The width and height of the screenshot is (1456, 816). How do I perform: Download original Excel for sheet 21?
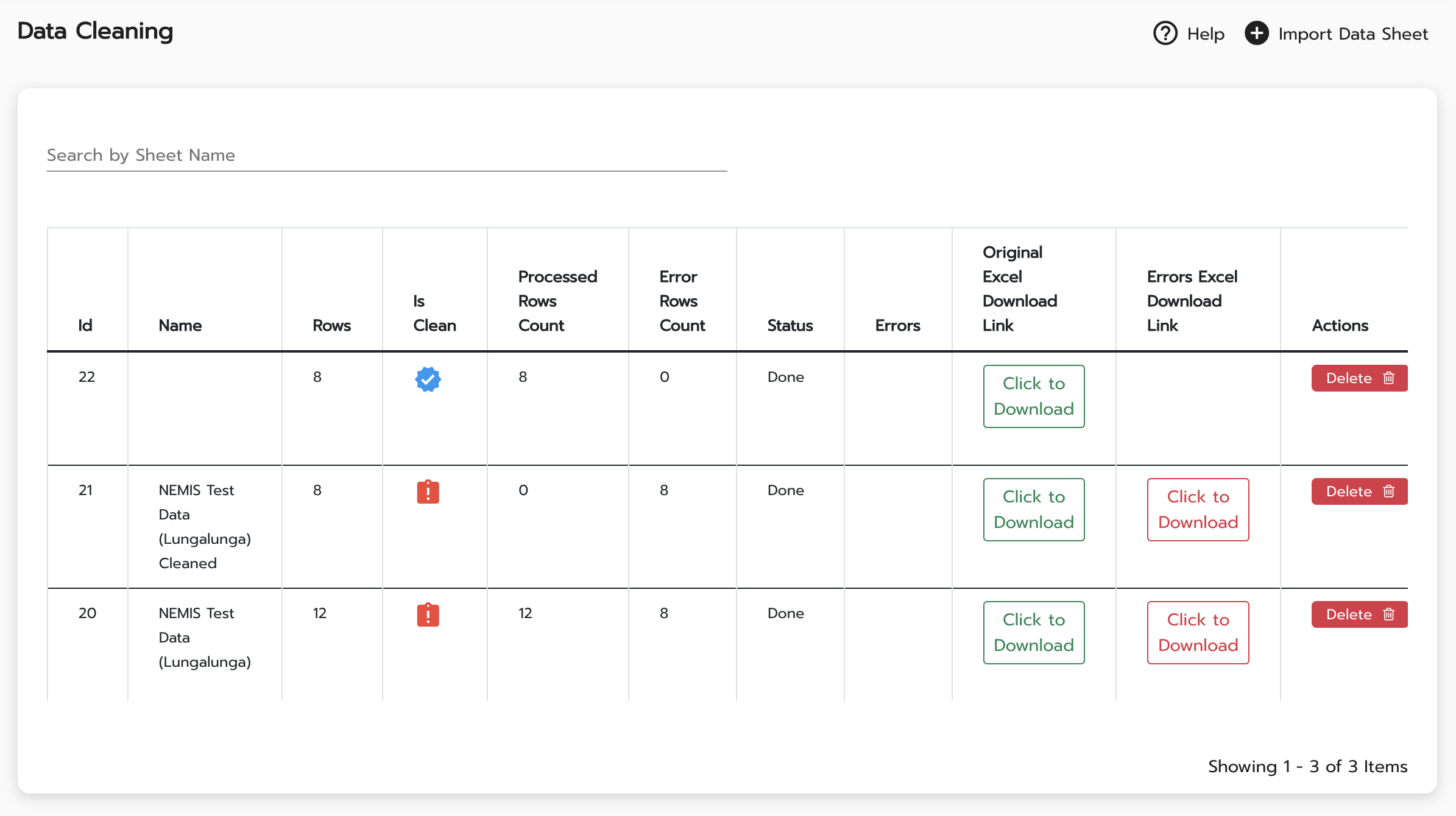pyautogui.click(x=1033, y=510)
